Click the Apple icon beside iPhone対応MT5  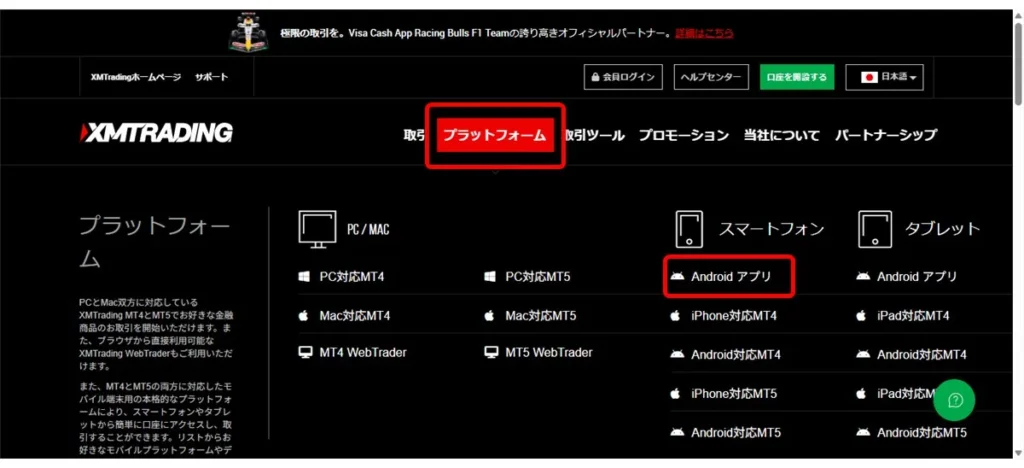[x=675, y=394]
